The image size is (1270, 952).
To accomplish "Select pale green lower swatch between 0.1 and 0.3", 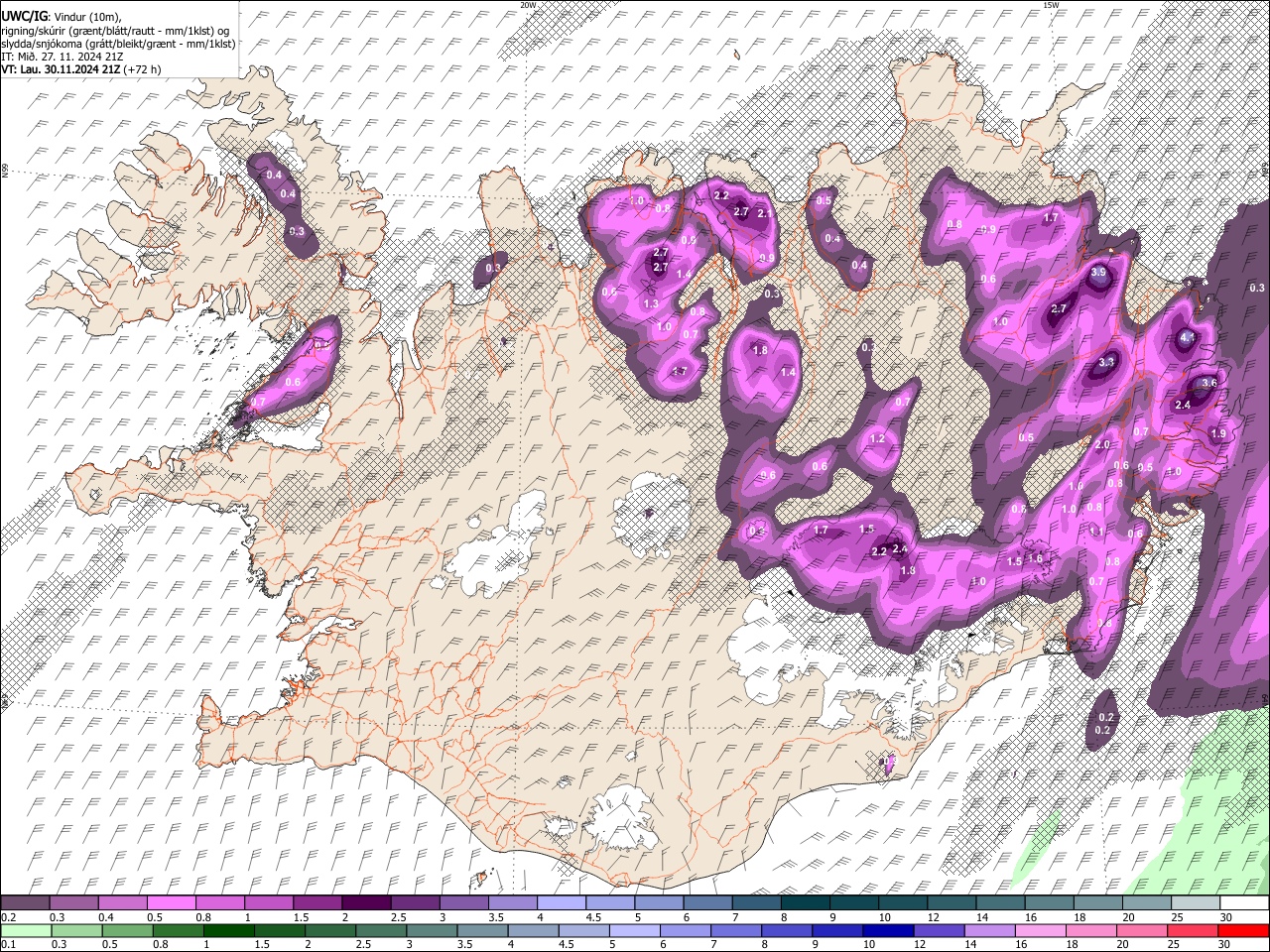I will coord(25,931).
